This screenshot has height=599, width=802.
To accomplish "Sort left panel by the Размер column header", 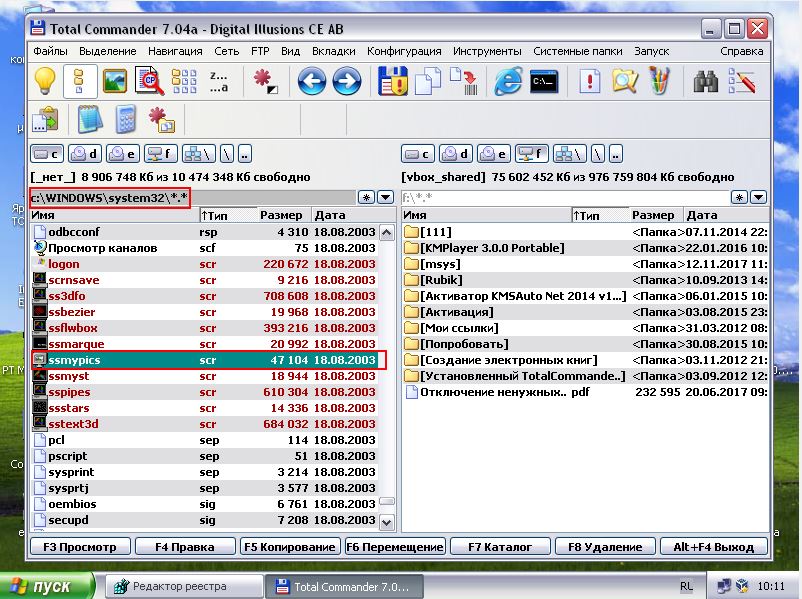I will [283, 215].
